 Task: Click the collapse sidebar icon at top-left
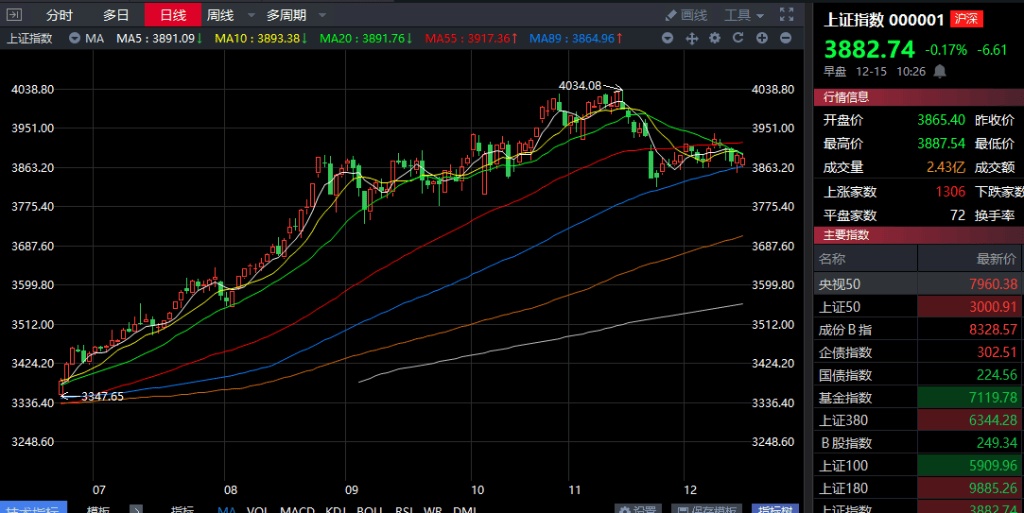coord(14,14)
